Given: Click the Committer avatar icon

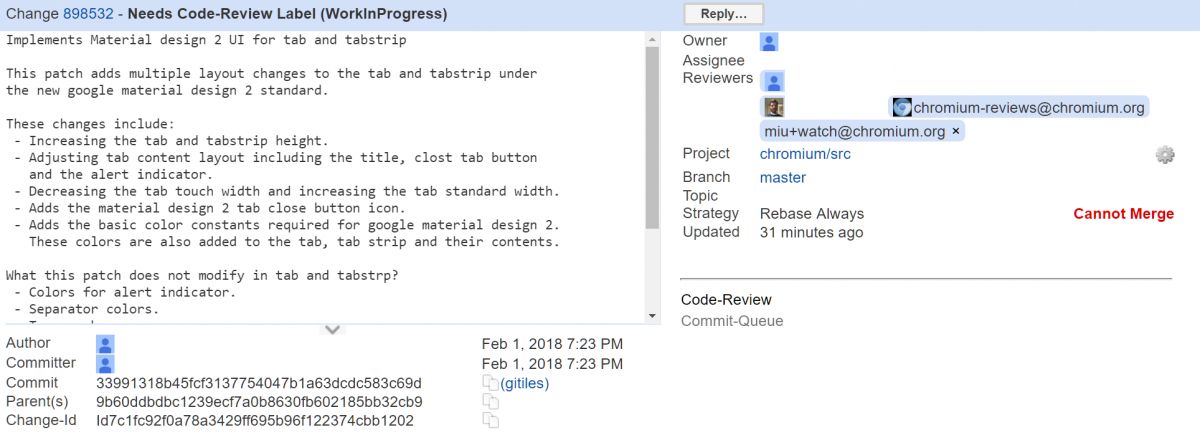Looking at the screenshot, I should (105, 364).
